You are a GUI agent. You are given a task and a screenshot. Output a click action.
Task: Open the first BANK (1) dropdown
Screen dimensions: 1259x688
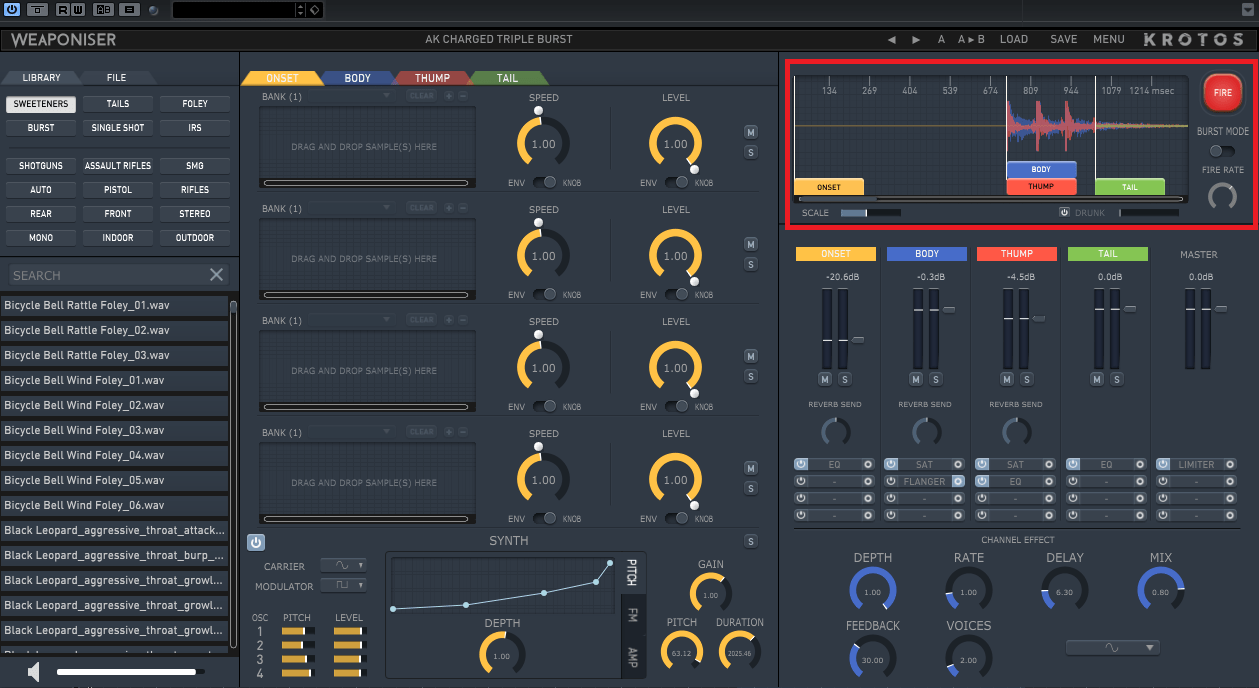coord(350,96)
